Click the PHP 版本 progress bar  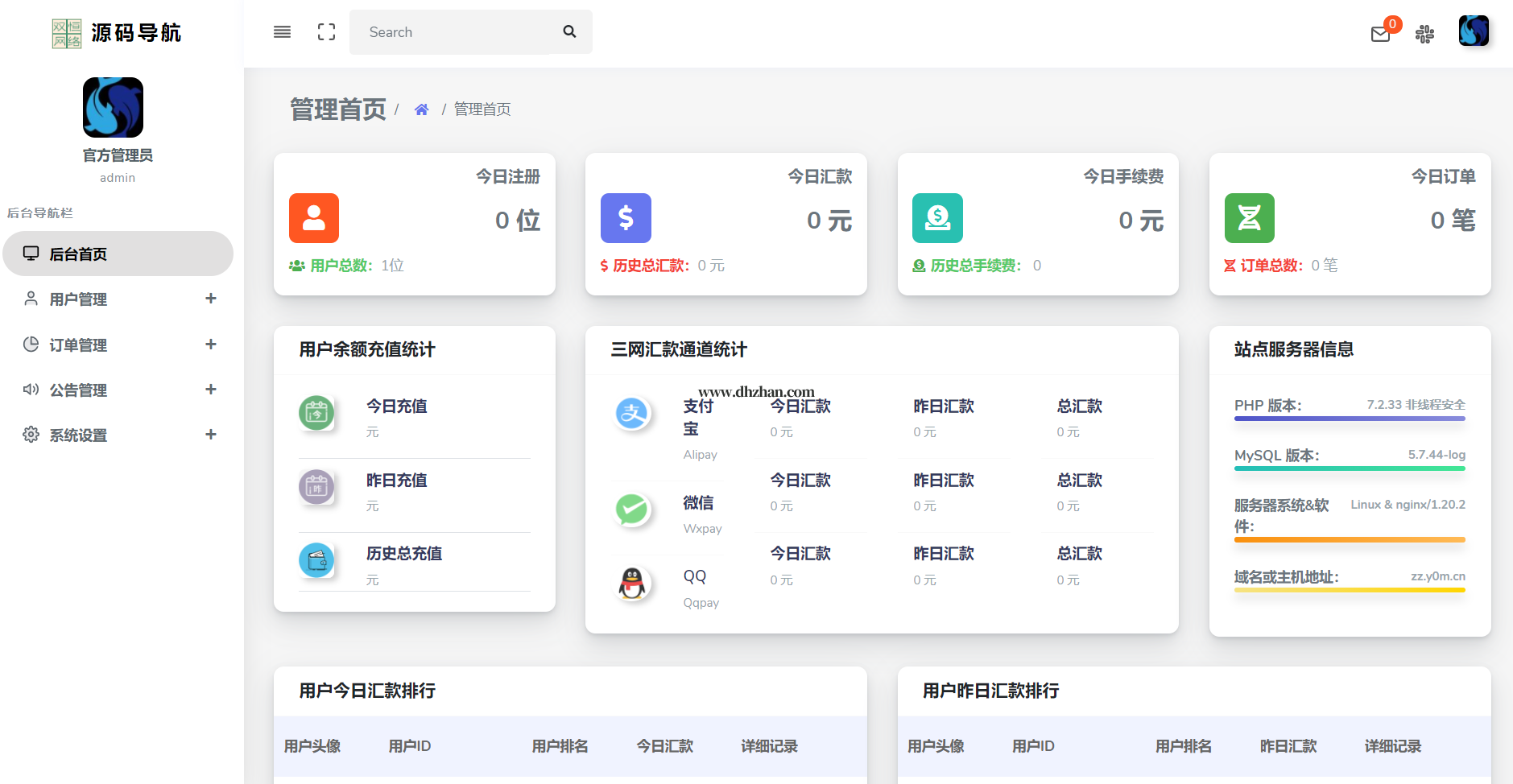click(1350, 419)
